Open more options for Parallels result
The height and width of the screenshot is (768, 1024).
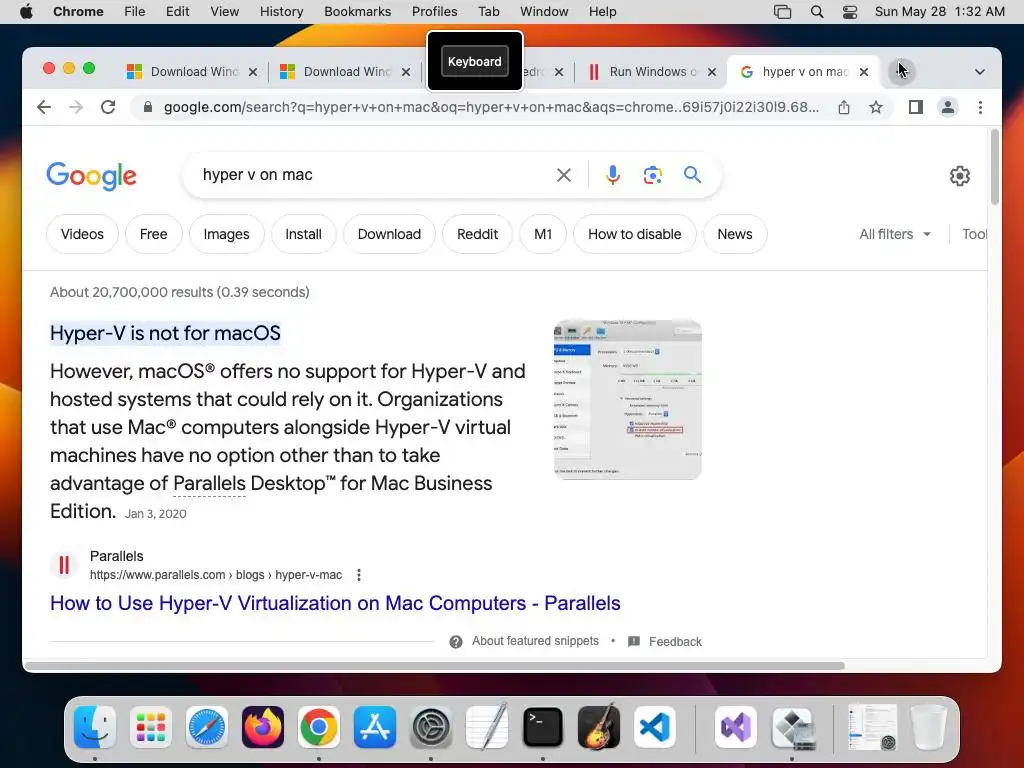pos(359,575)
